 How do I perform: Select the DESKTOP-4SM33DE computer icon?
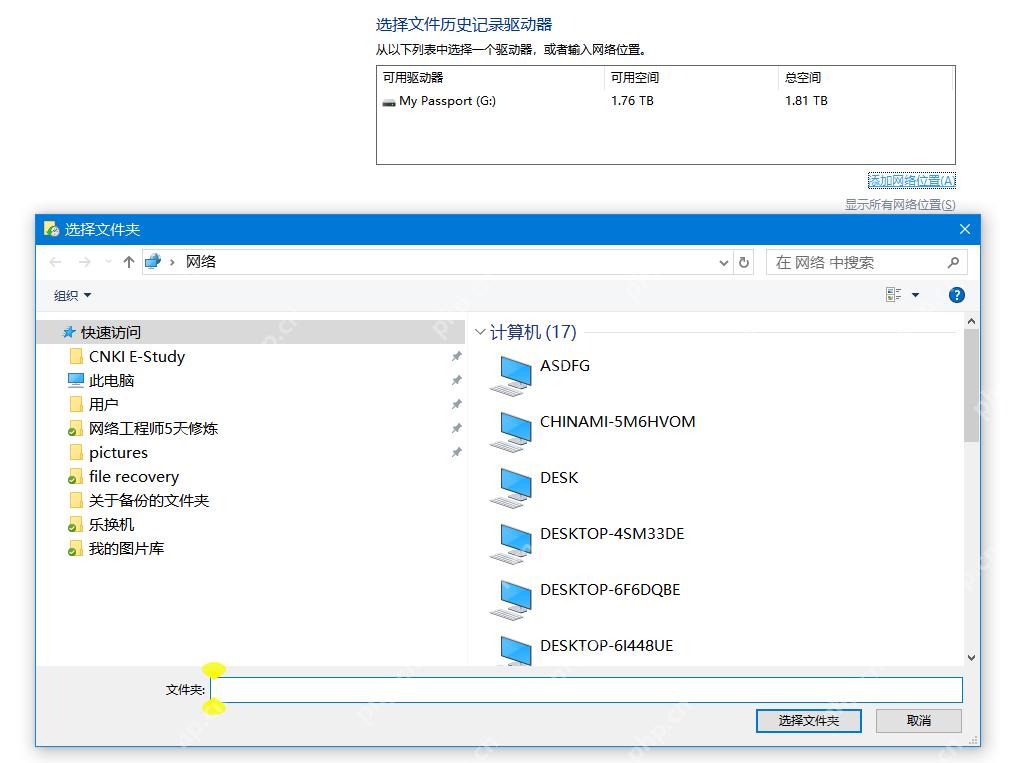(x=511, y=544)
